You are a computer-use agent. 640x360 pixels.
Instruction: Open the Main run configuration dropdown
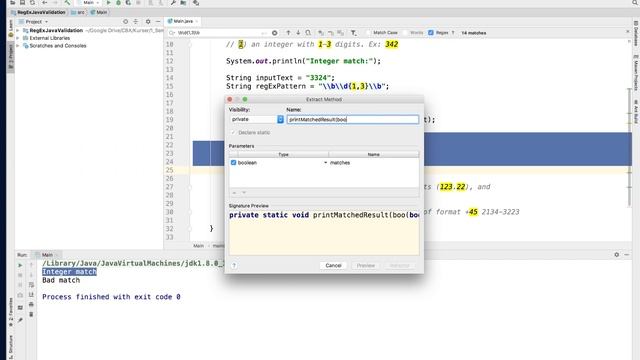[x=89, y=2]
